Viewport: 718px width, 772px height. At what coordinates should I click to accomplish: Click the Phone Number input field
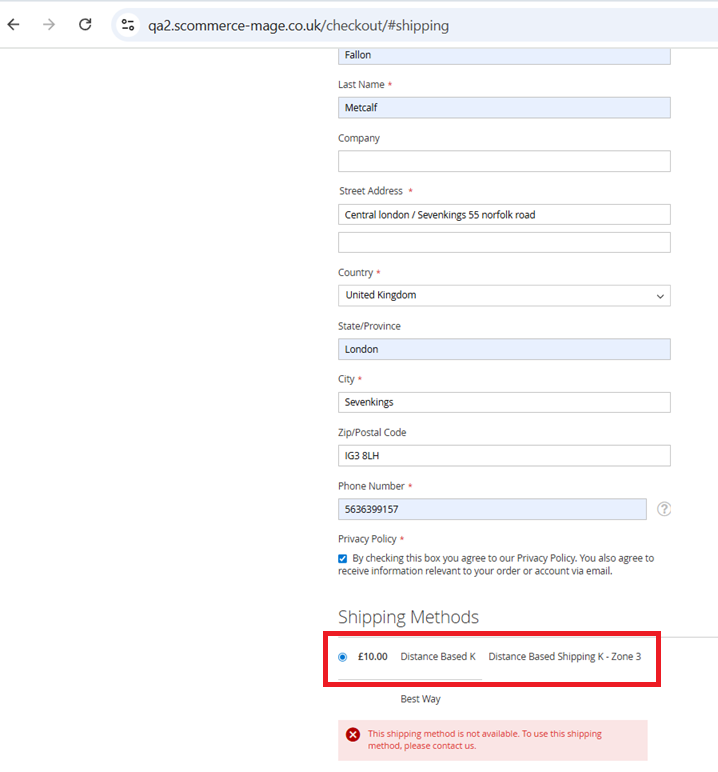[x=492, y=509]
